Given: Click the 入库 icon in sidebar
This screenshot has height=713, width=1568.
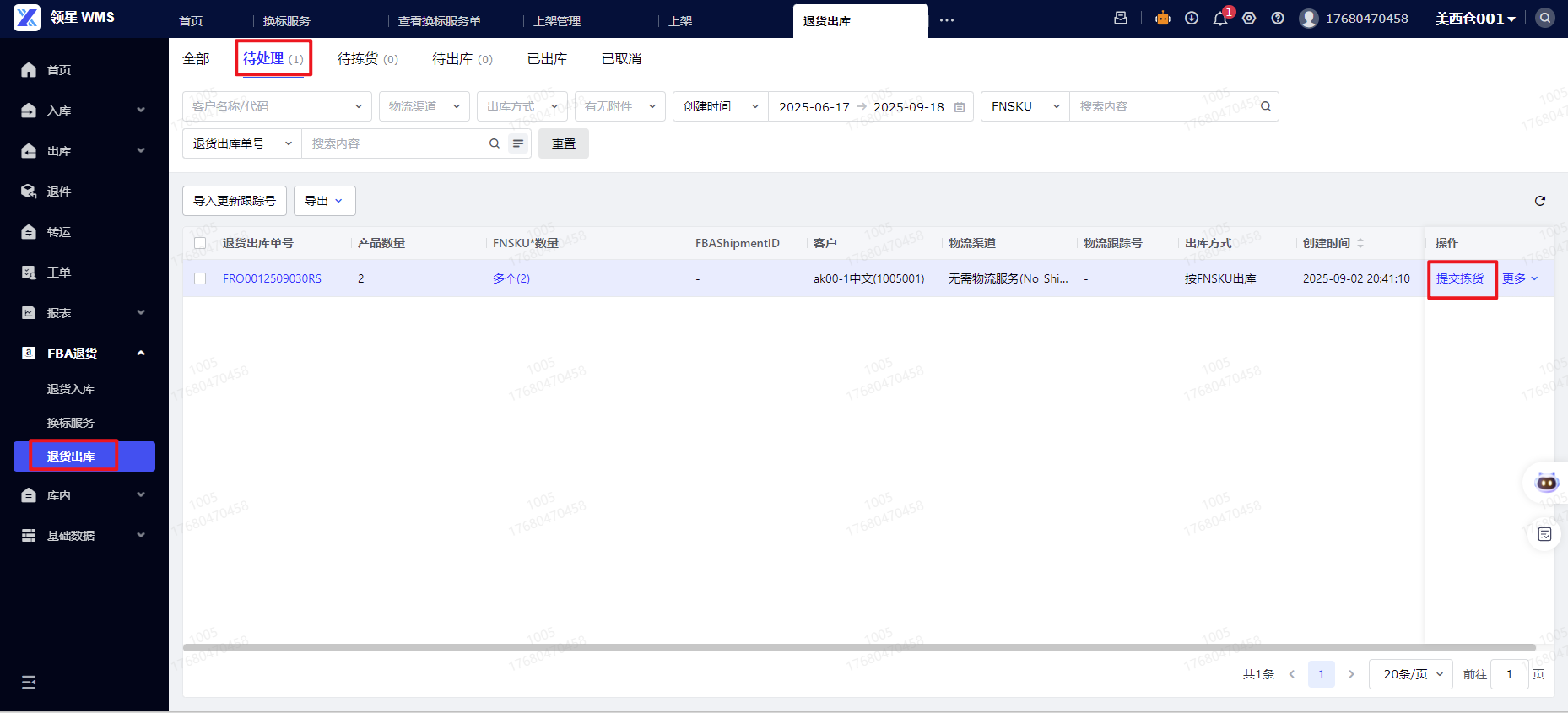Looking at the screenshot, I should 29,111.
